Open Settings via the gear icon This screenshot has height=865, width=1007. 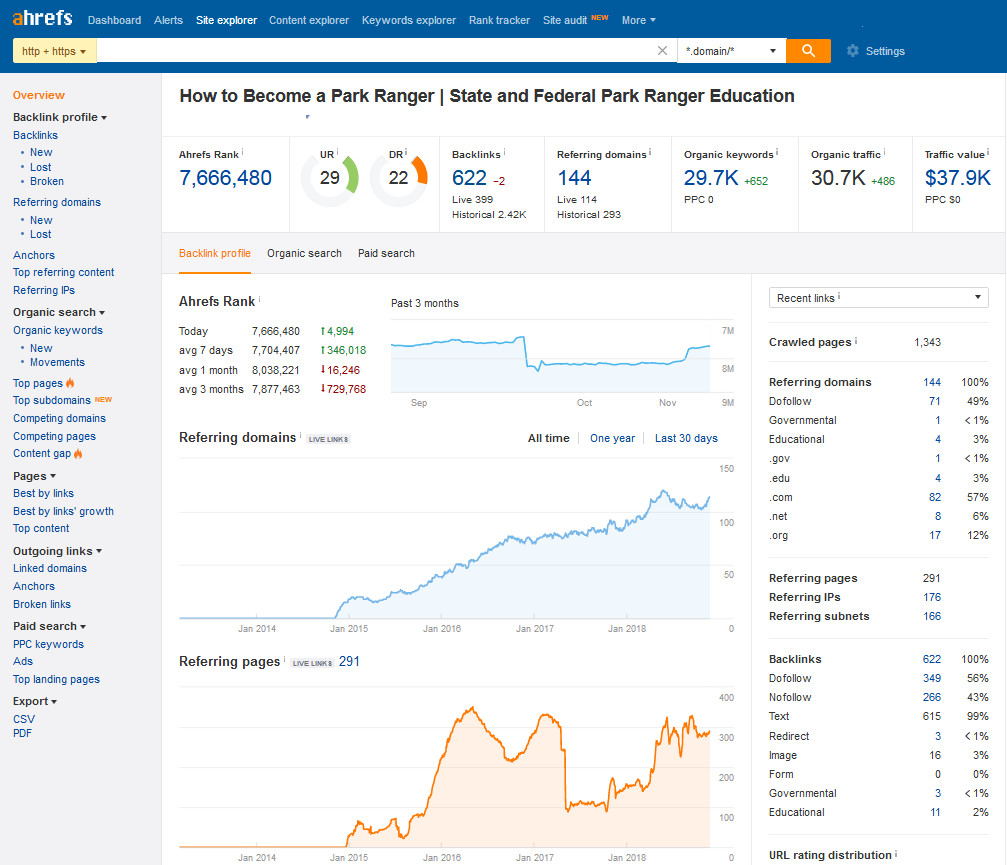[852, 51]
